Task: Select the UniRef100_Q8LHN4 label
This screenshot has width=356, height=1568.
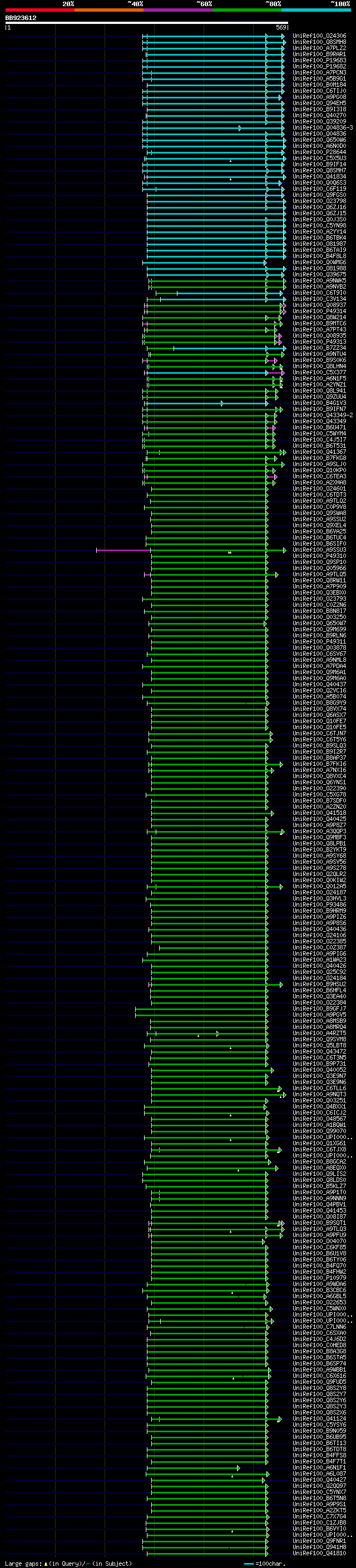Action: [319, 367]
